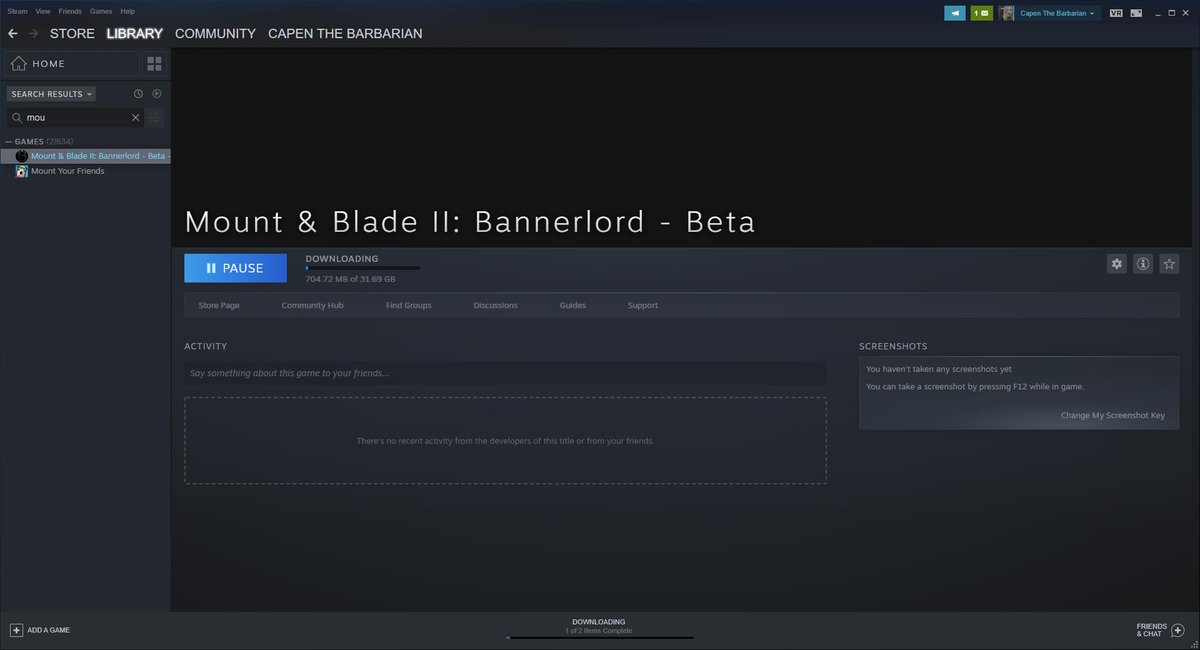Open the Community tab
This screenshot has height=650, width=1200.
point(215,33)
